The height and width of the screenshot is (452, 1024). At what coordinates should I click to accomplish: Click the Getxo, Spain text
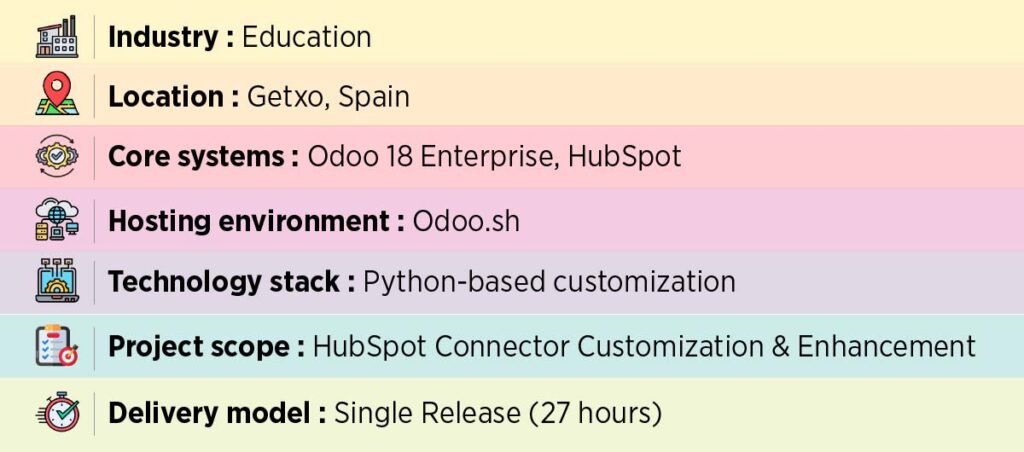328,97
